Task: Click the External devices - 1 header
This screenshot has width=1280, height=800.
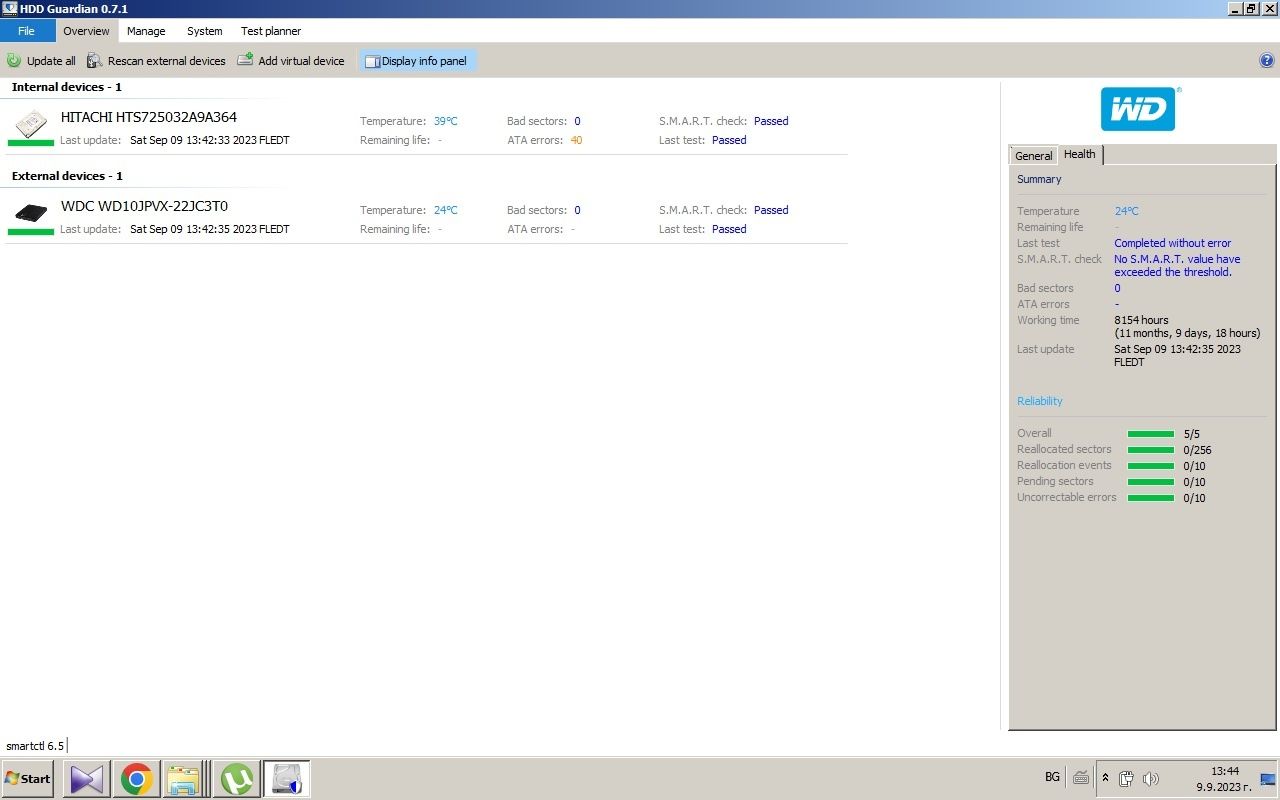Action: tap(67, 176)
